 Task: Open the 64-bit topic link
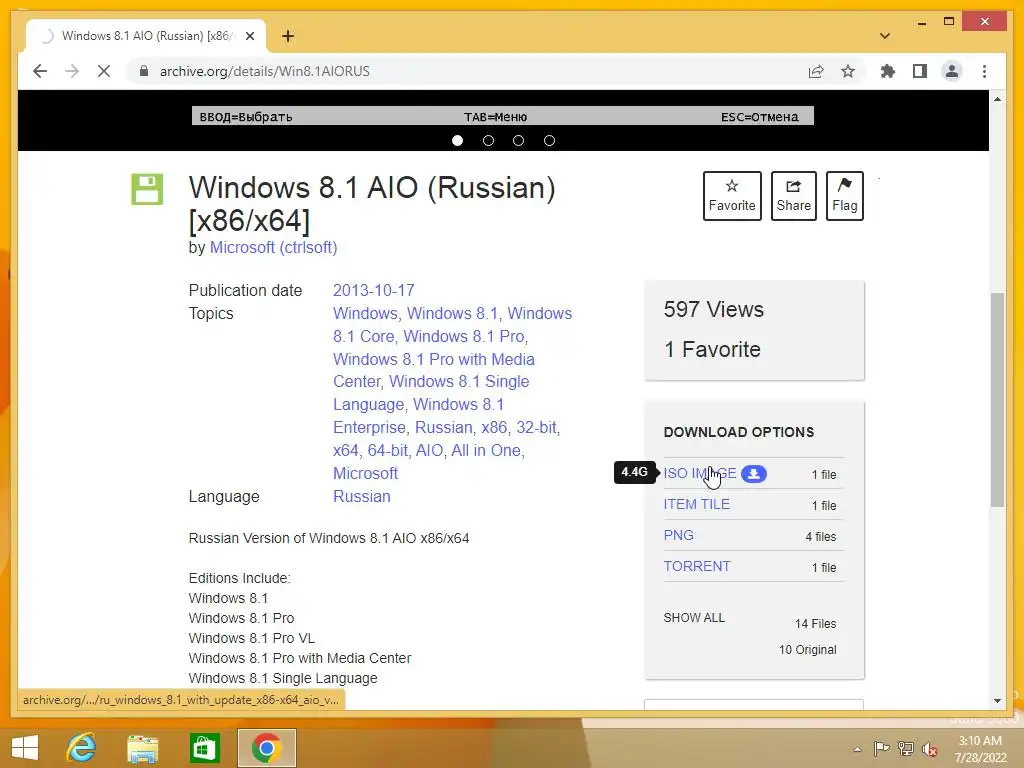coord(388,451)
